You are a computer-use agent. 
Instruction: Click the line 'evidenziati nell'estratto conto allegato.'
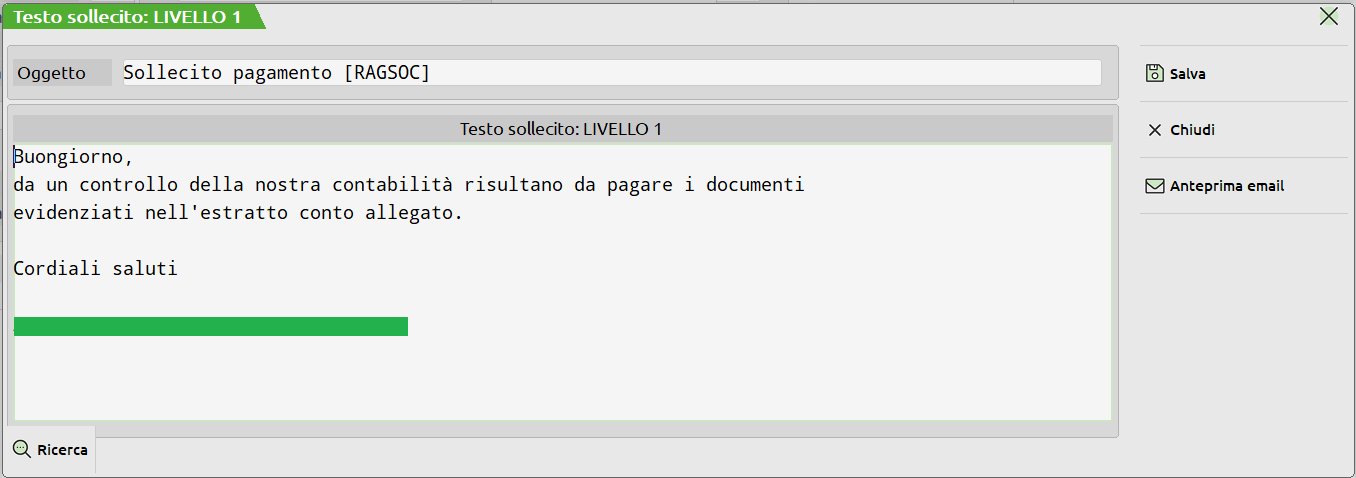[x=238, y=213]
